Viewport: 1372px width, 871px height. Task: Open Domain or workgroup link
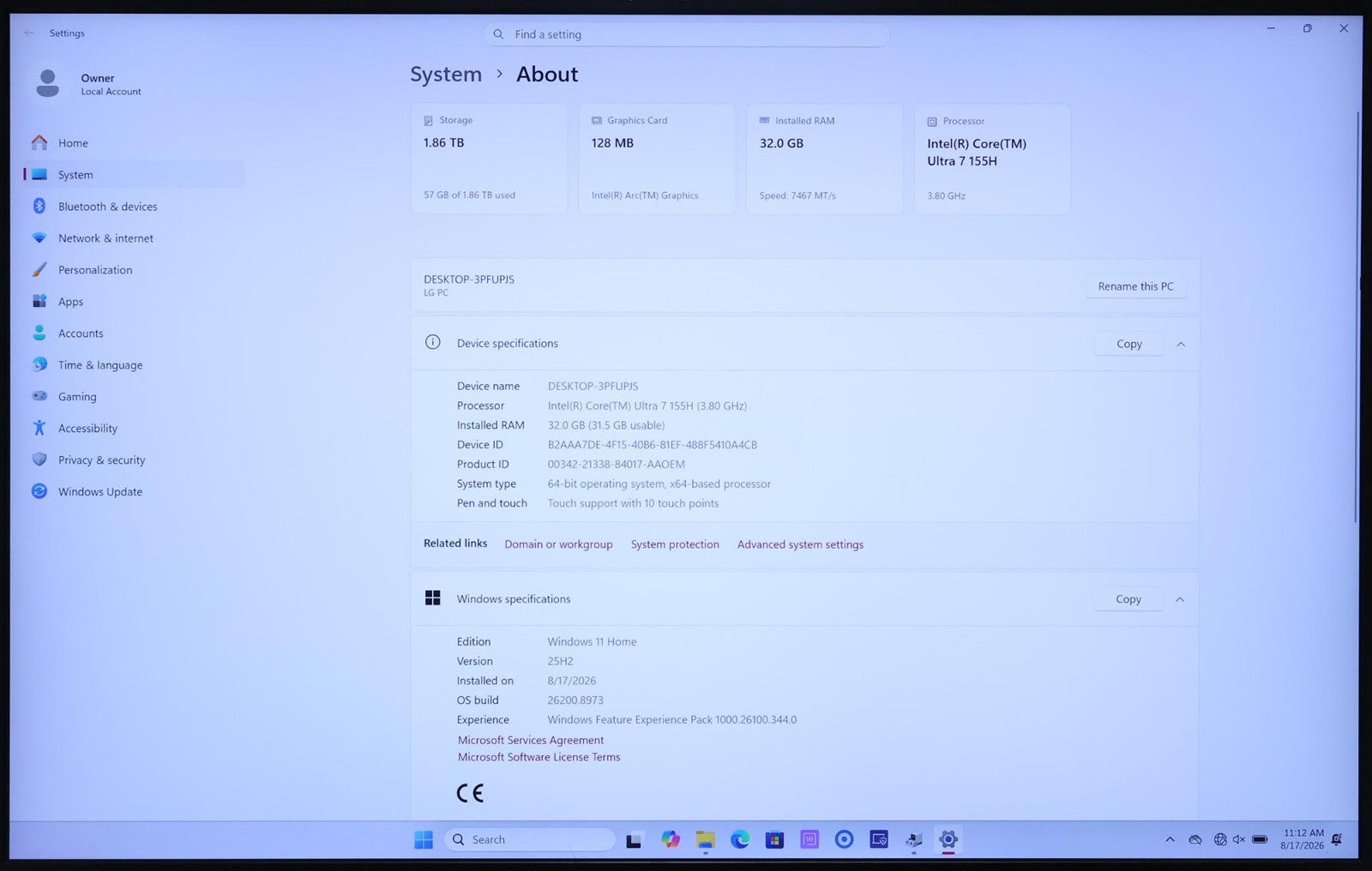(x=558, y=544)
